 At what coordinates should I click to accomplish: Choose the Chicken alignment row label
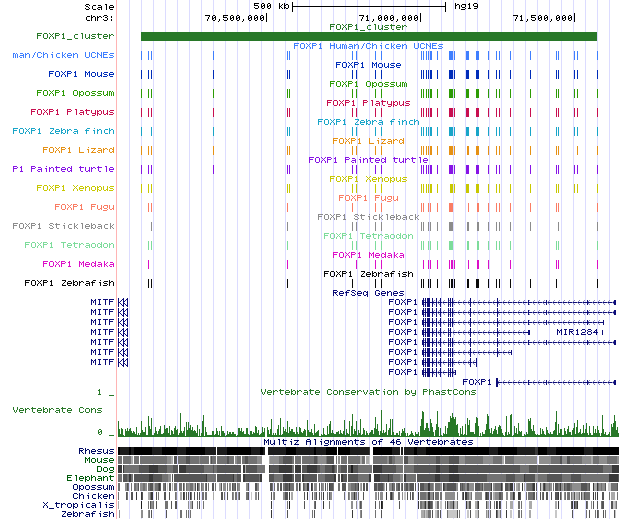(x=94, y=496)
